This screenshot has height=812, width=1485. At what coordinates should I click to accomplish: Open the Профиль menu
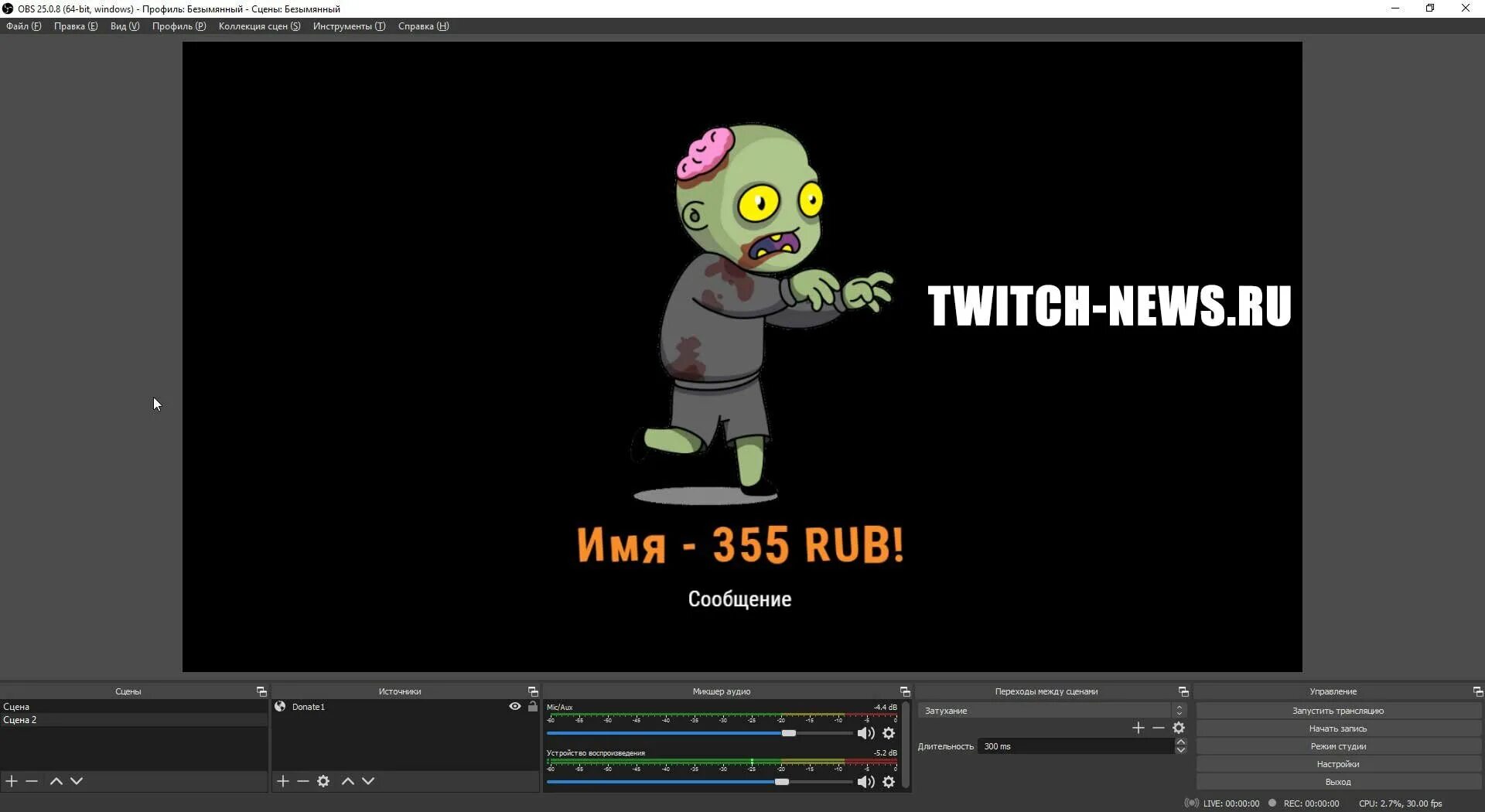coord(179,26)
